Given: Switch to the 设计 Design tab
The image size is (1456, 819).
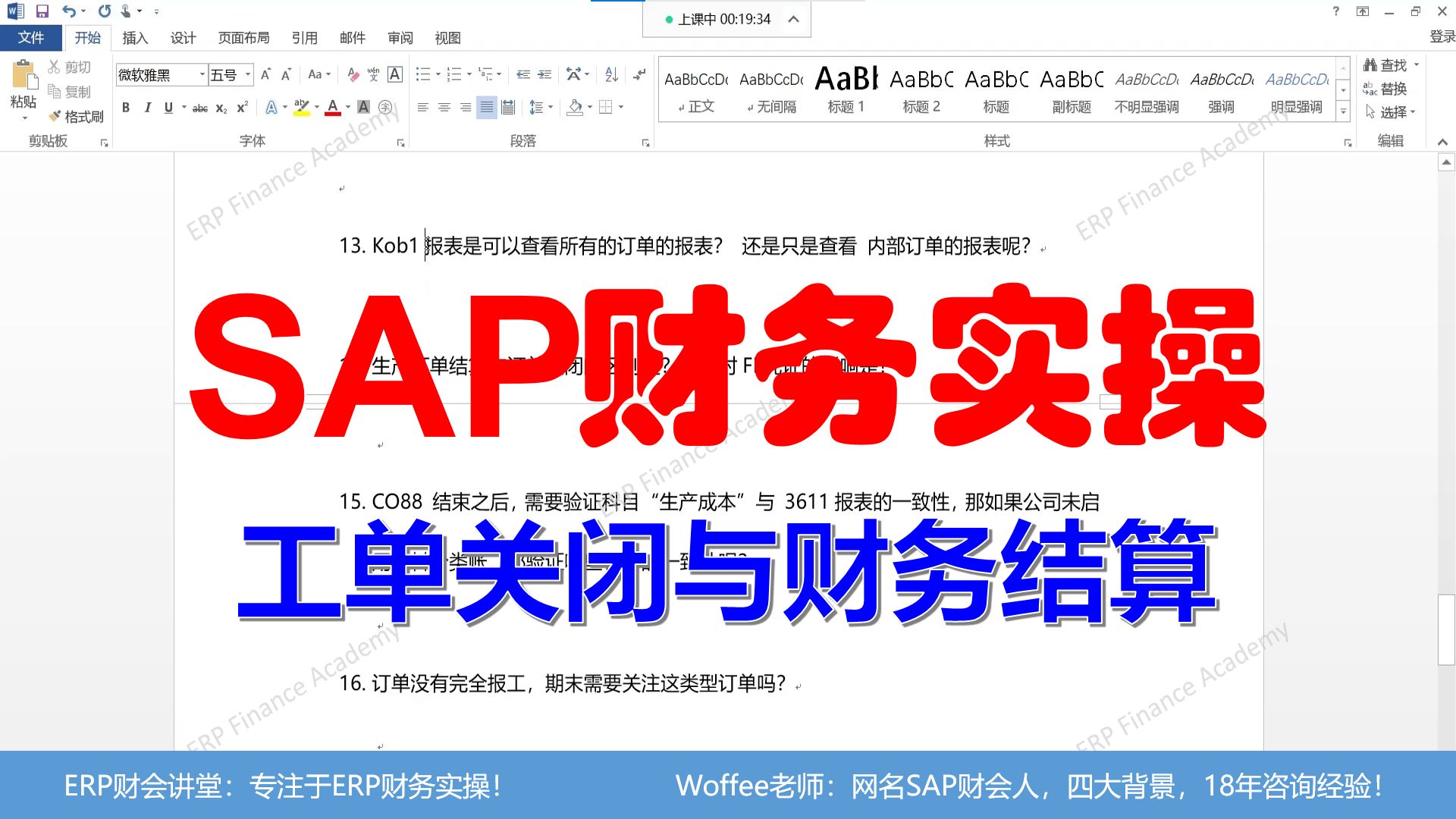Looking at the screenshot, I should pos(183,38).
